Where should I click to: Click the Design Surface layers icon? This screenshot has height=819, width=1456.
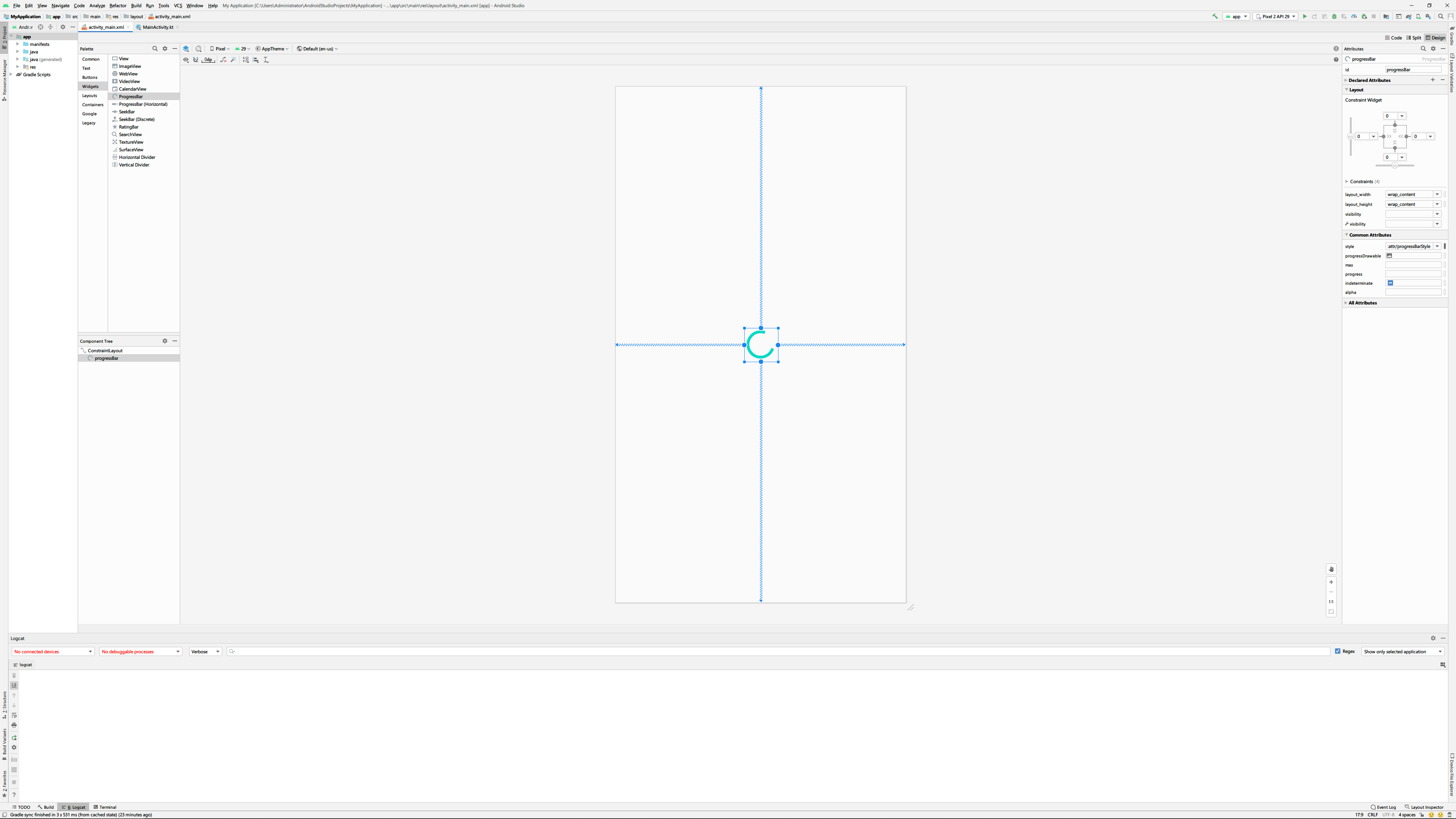tap(186, 49)
